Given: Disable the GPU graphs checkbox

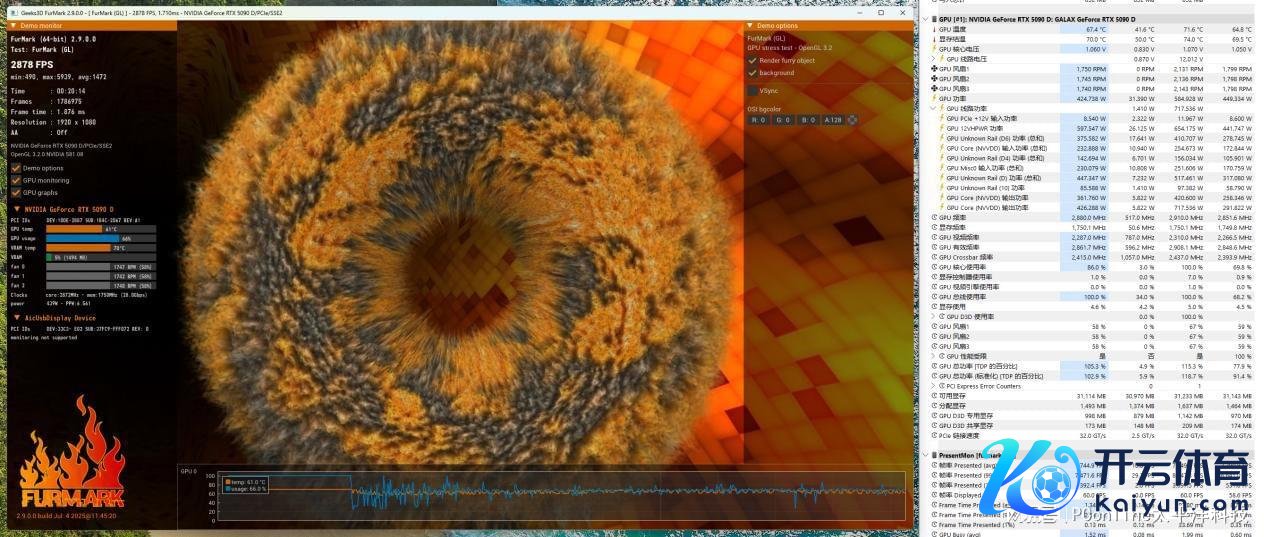Looking at the screenshot, I should [16, 192].
